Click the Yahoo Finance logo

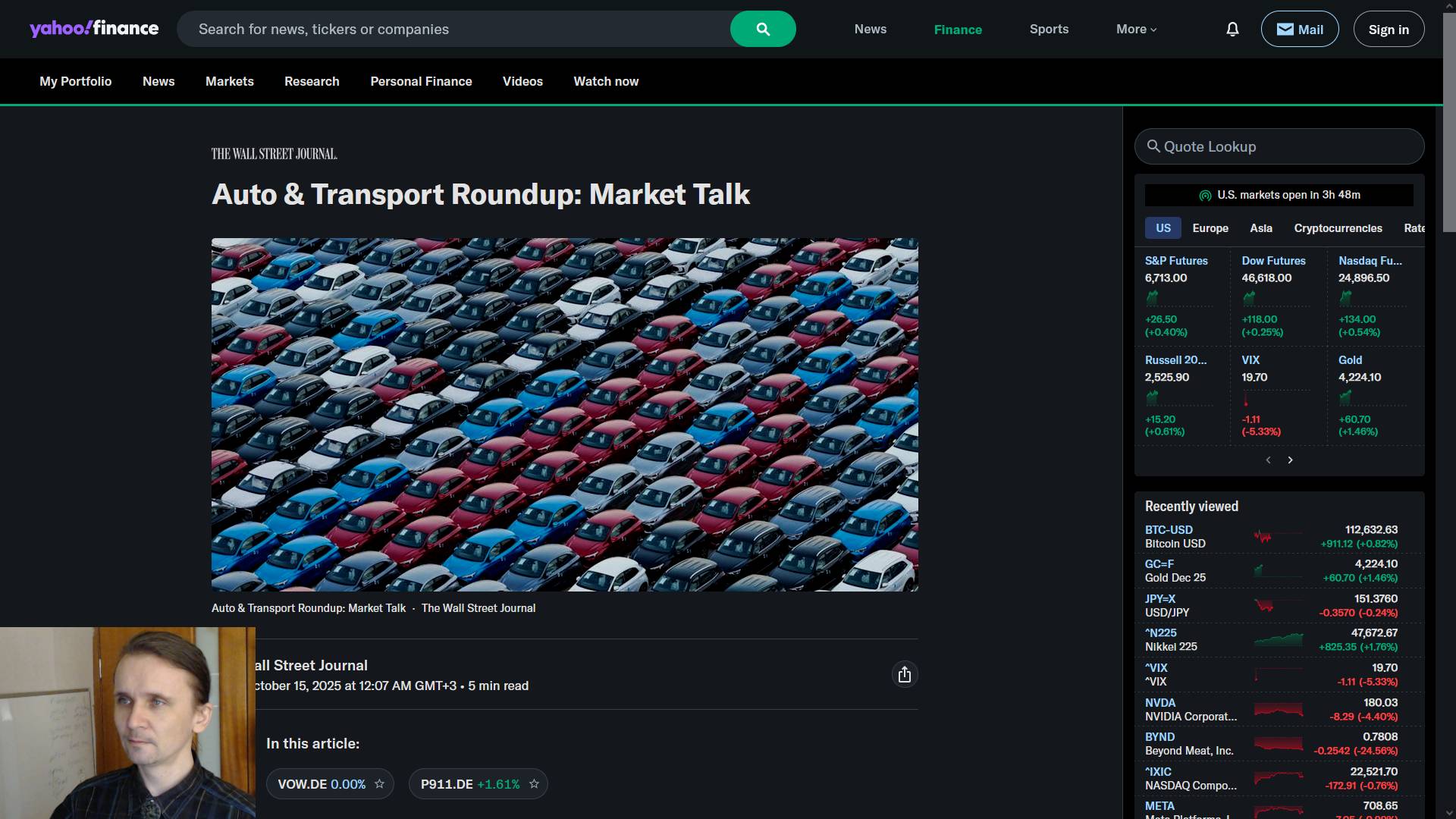click(94, 29)
